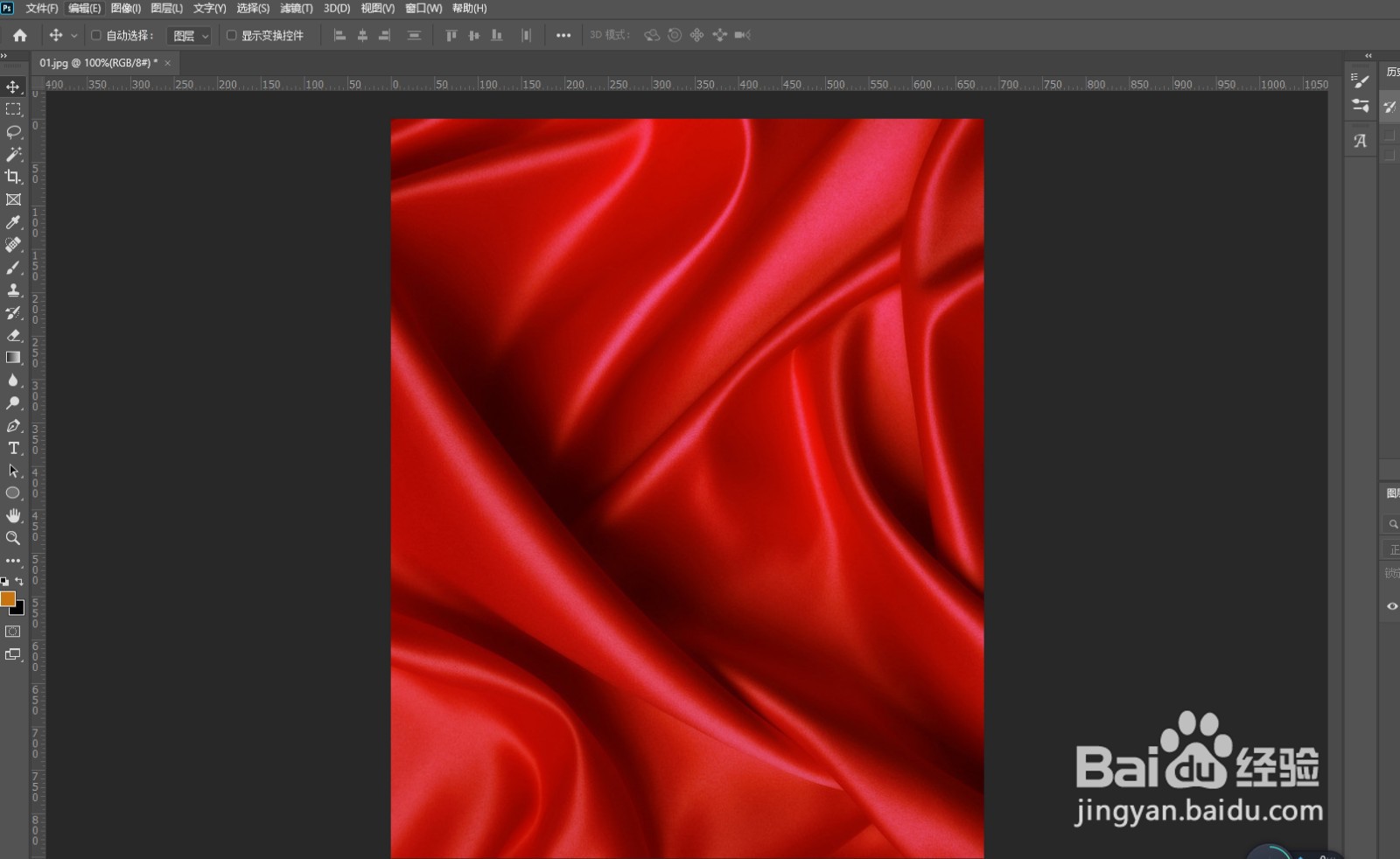Open the 文件(F) menu
This screenshot has height=859, width=1400.
pyautogui.click(x=42, y=9)
